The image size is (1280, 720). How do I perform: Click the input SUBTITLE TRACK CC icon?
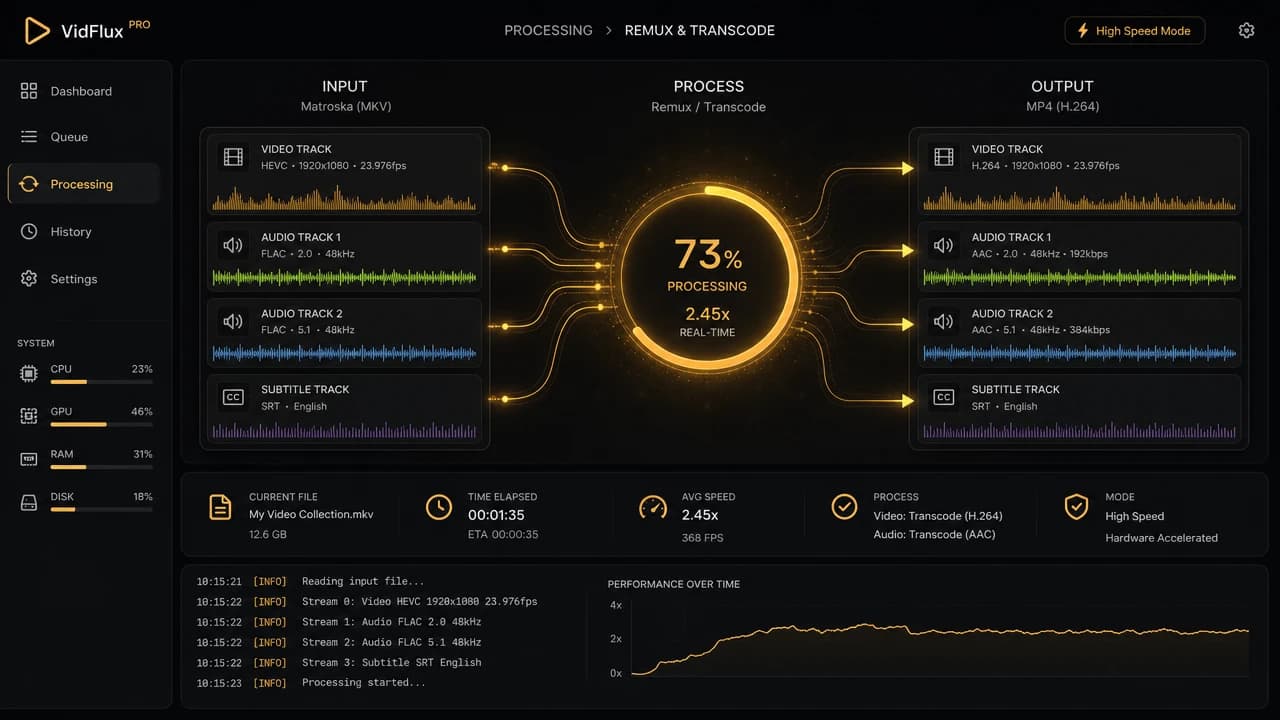[x=233, y=397]
